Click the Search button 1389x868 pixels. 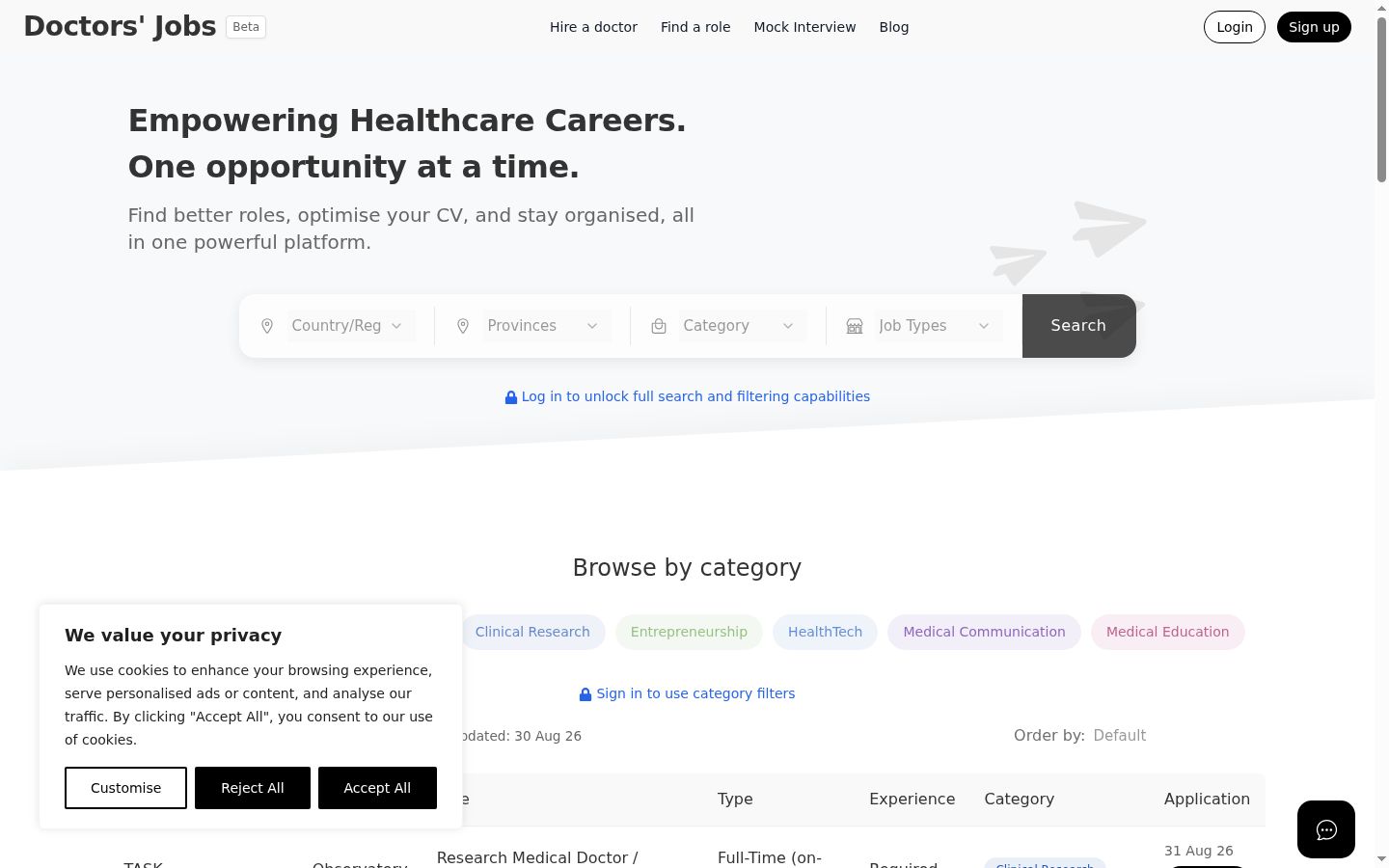click(x=1078, y=326)
